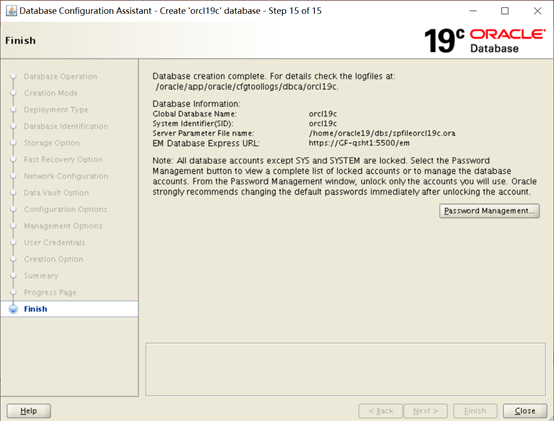Click the Server Parameter File name label

(x=204, y=133)
